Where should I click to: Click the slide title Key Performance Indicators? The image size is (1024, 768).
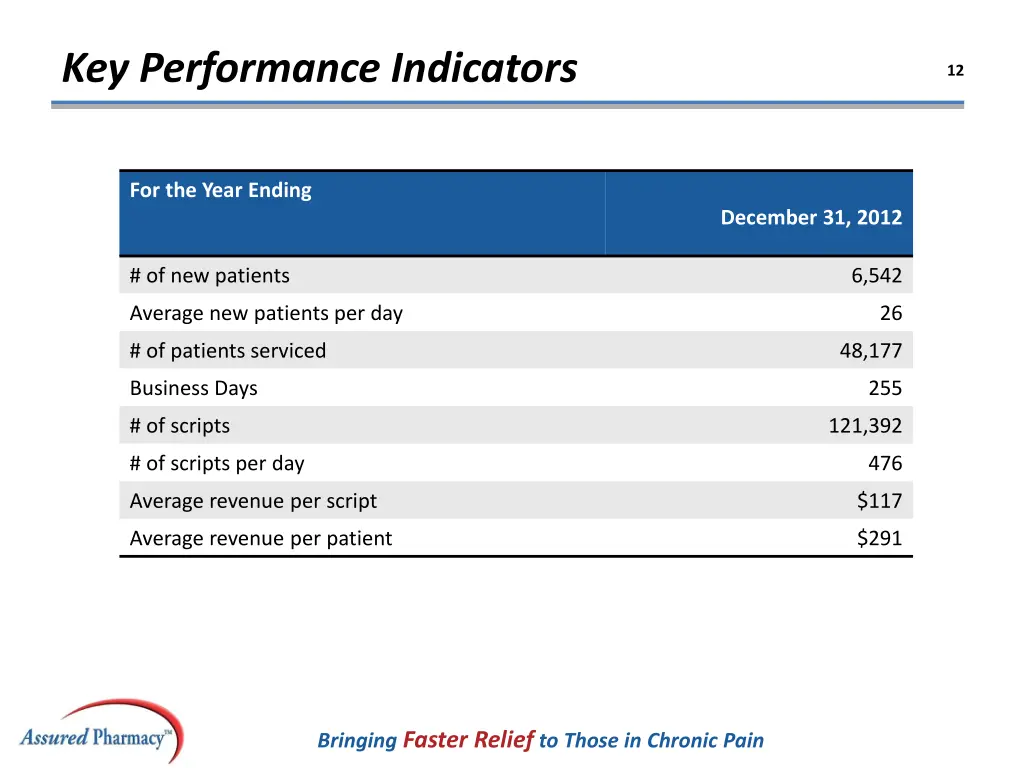(x=319, y=69)
